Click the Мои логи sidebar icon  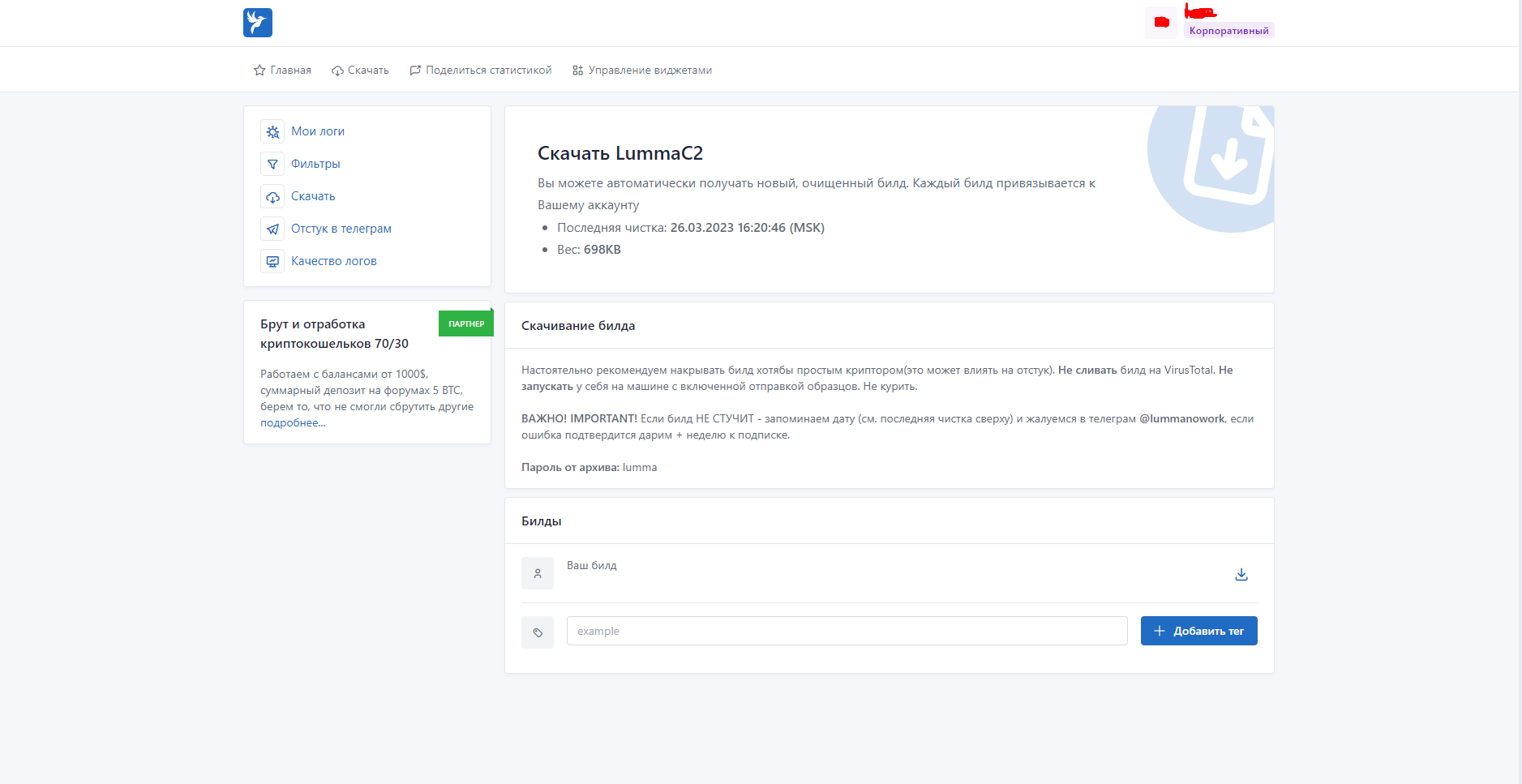pos(272,131)
